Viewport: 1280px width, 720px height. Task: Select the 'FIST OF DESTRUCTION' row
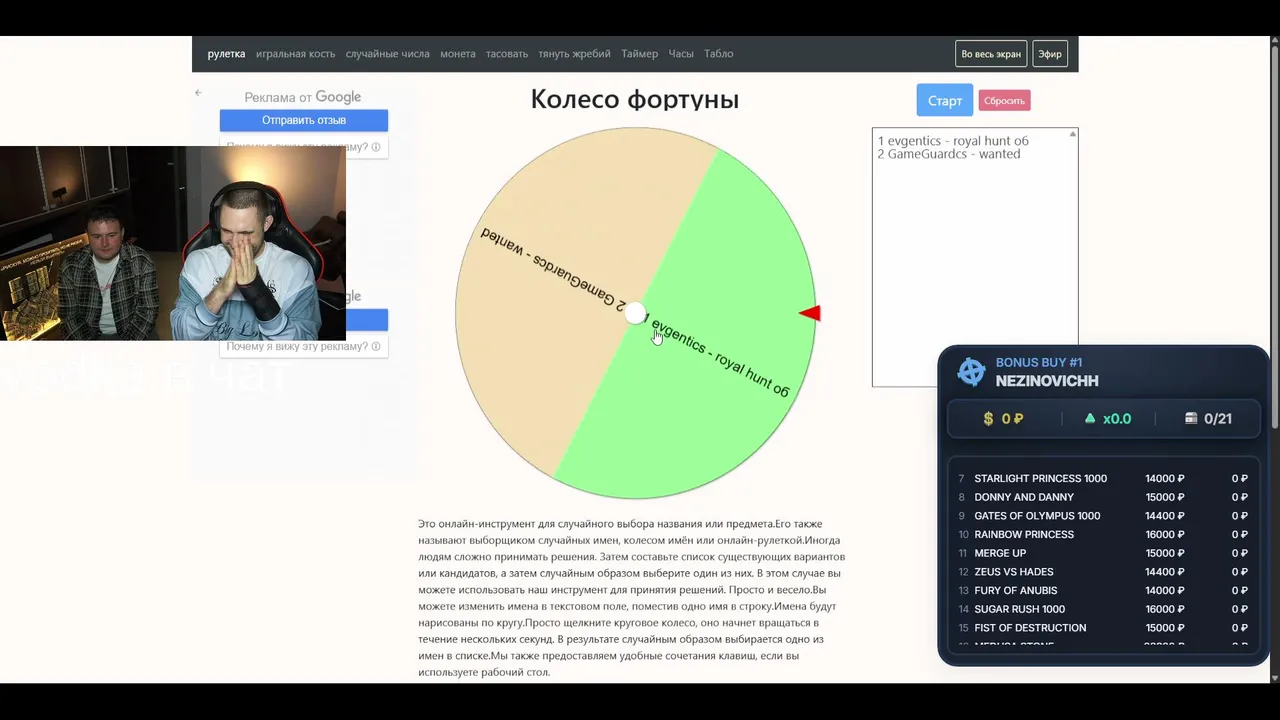(1104, 628)
